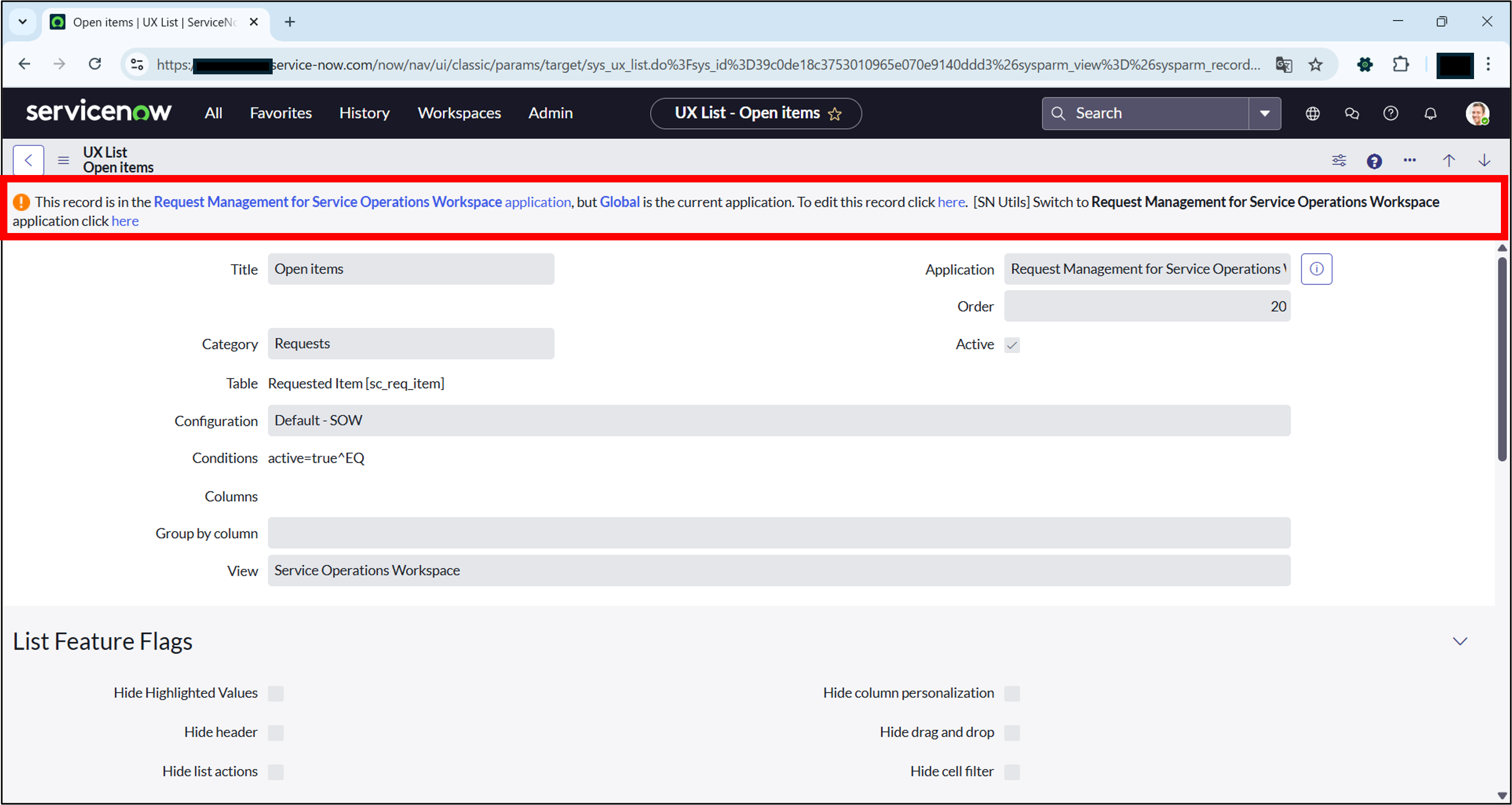Click the empty Group by column field
Screen dimensions: 1512x805
[779, 533]
